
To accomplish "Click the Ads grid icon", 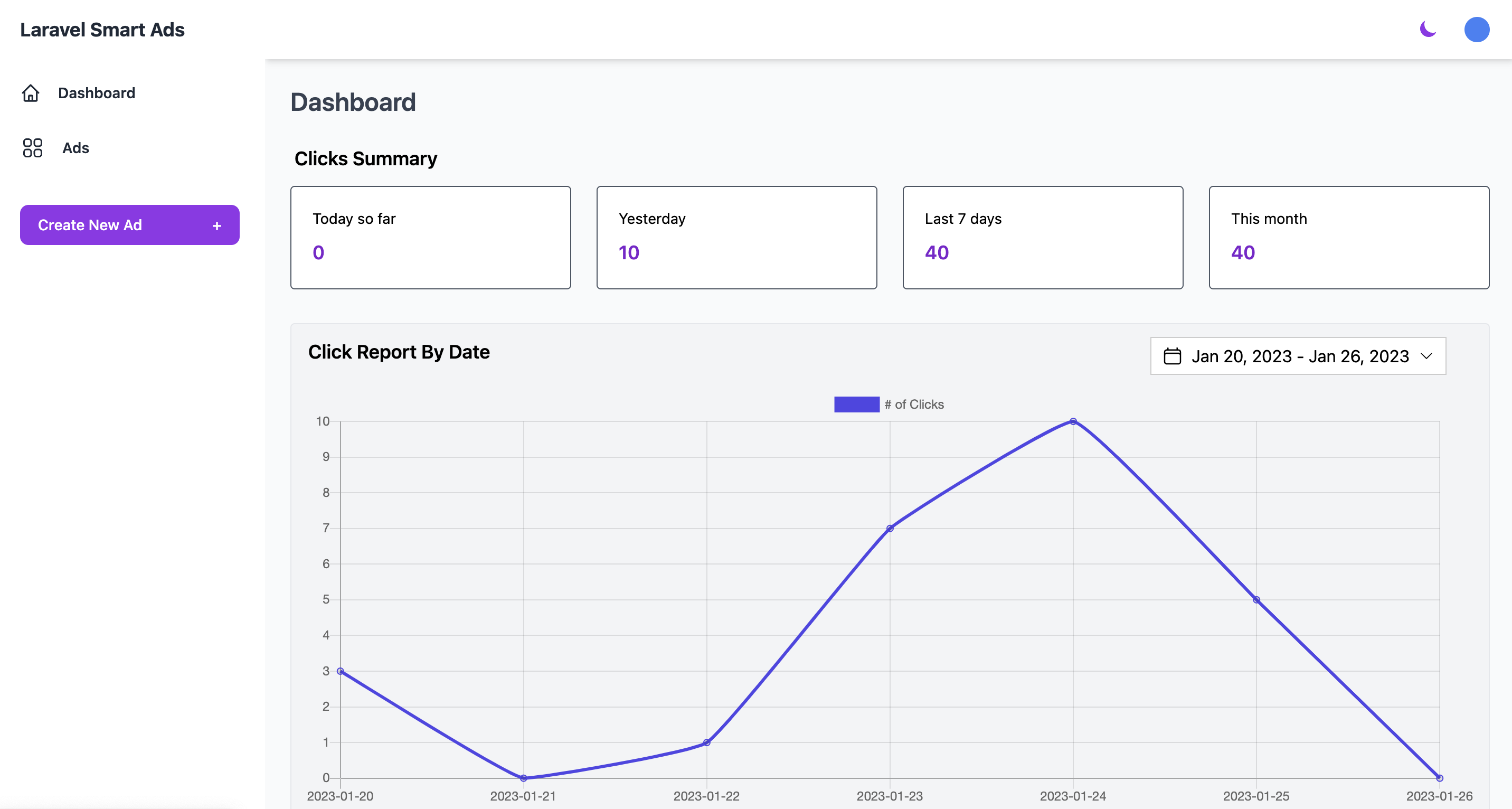I will tap(32, 148).
